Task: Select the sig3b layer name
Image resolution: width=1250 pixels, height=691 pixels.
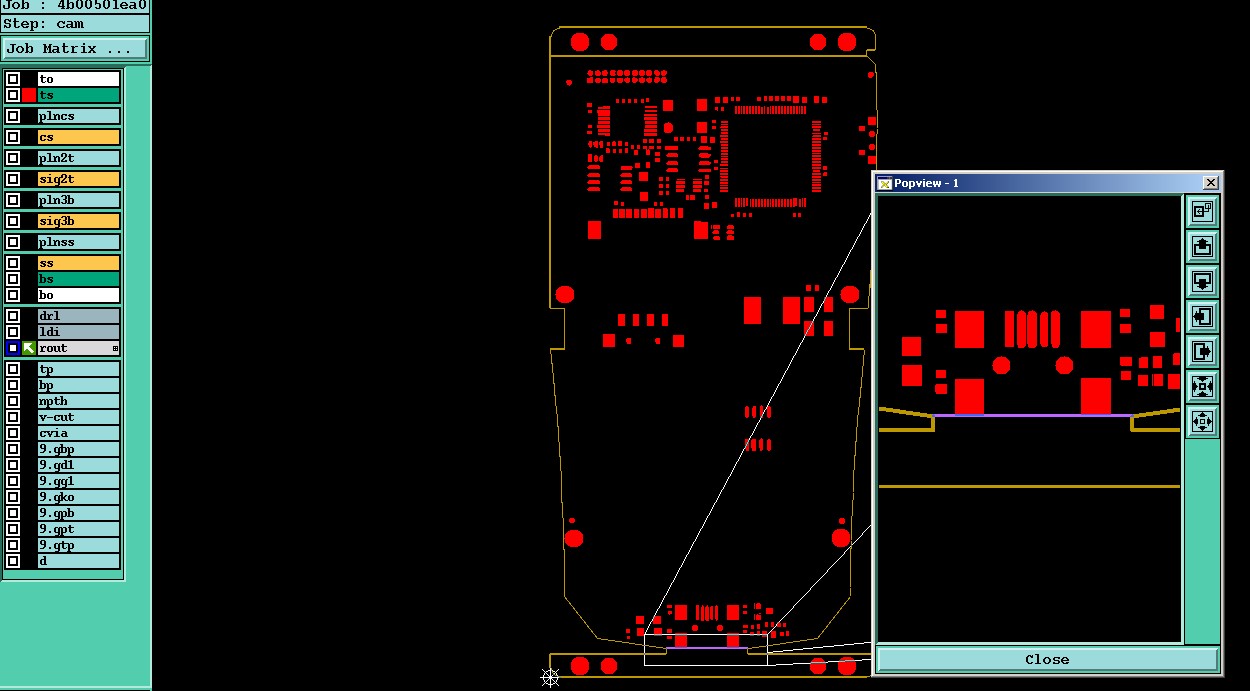Action: coord(78,221)
